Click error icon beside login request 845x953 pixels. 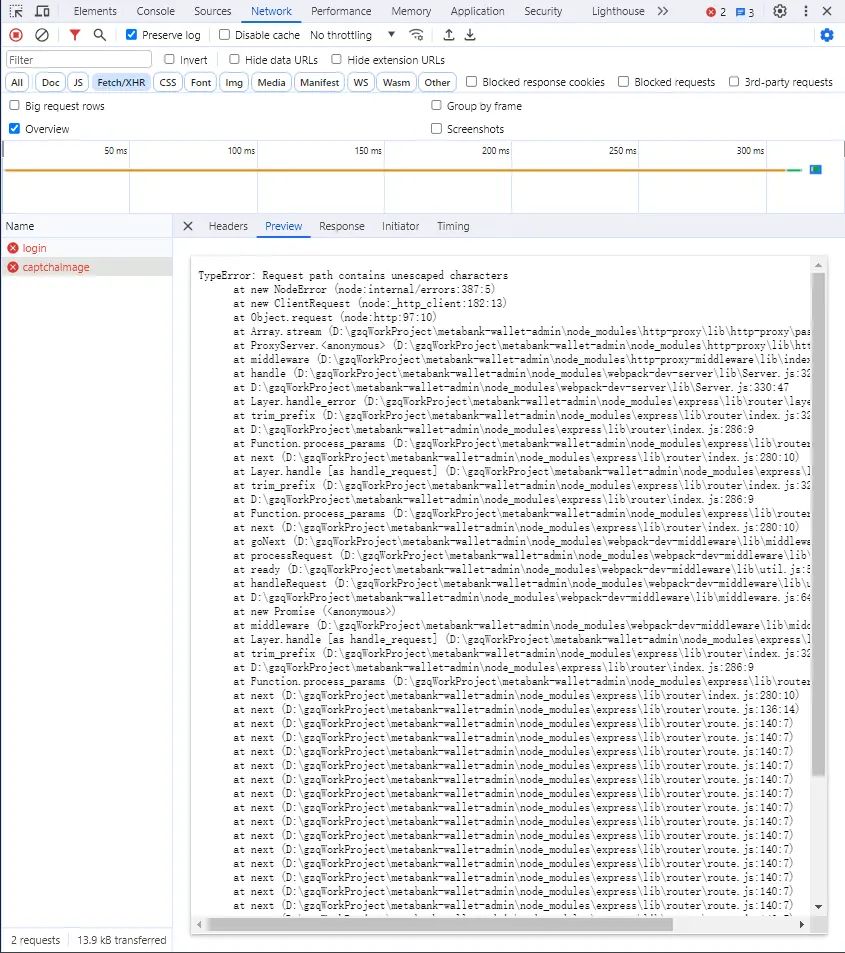[x=13, y=248]
